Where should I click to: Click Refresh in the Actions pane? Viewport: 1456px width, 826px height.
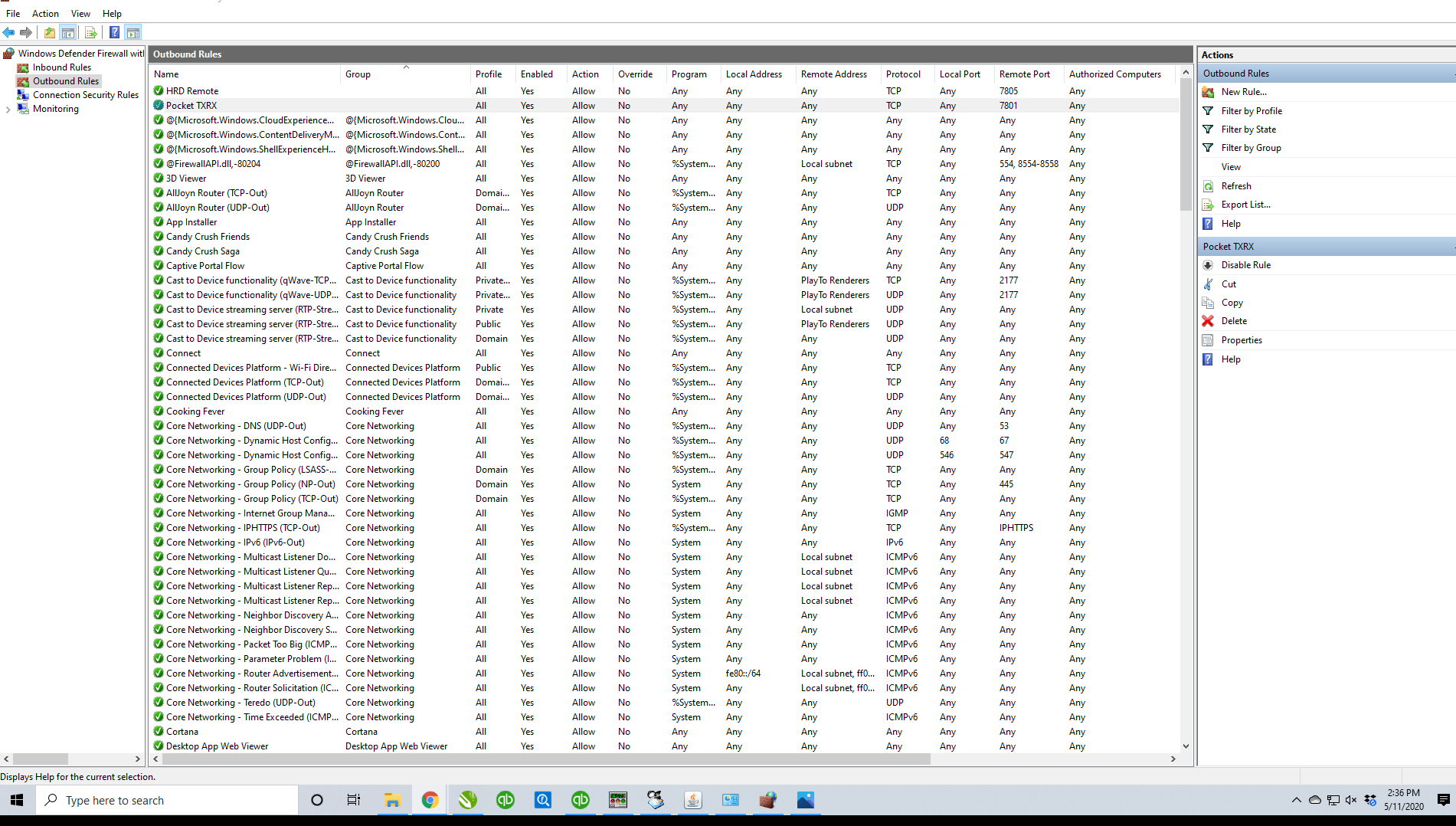point(1235,186)
